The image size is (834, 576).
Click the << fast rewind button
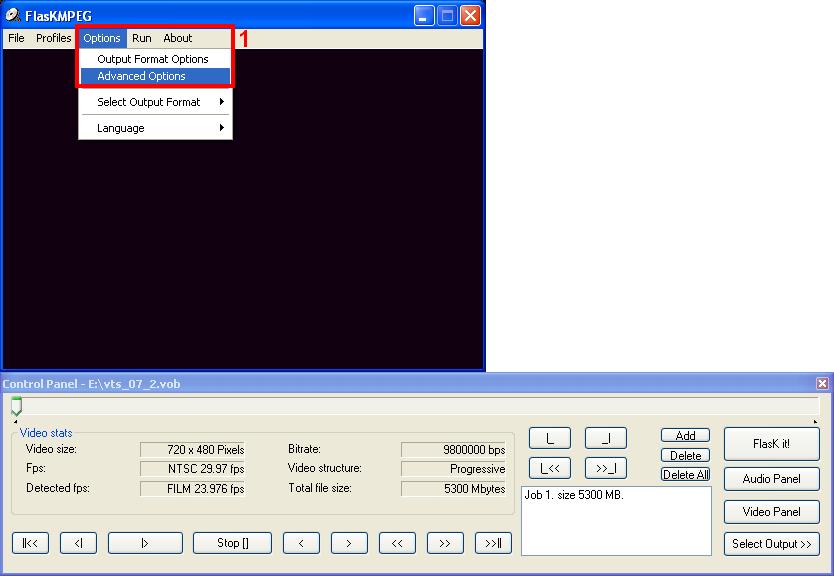pyautogui.click(x=397, y=543)
